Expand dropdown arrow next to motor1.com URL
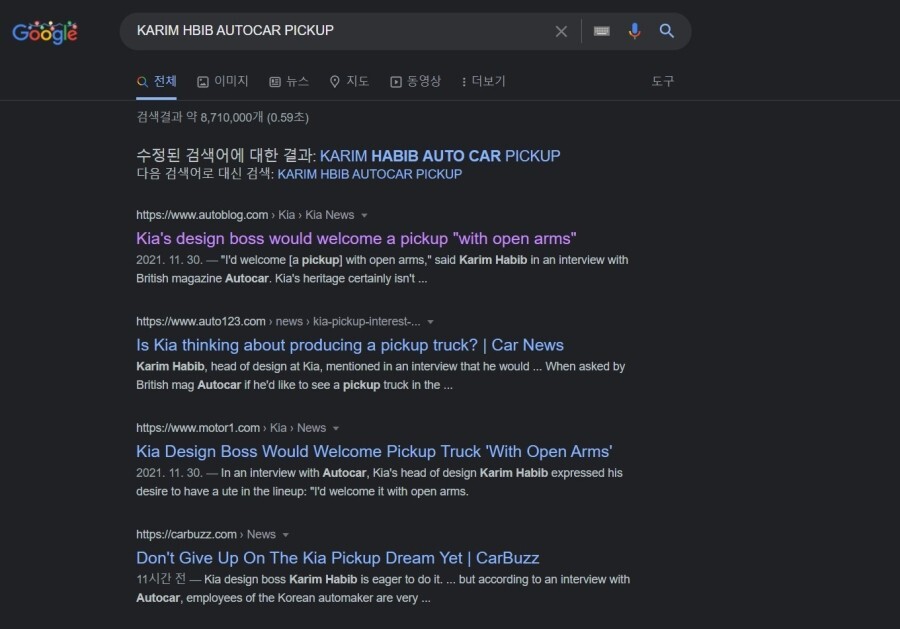Screen dimensions: 900x629 click(336, 428)
